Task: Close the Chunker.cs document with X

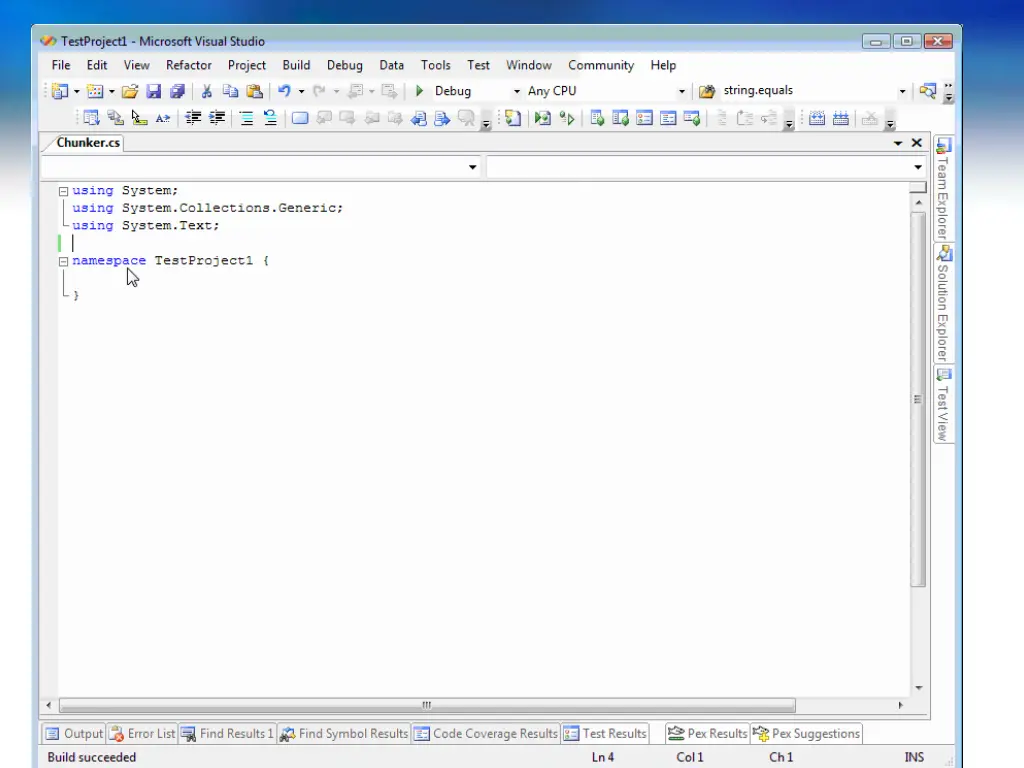Action: coord(917,143)
